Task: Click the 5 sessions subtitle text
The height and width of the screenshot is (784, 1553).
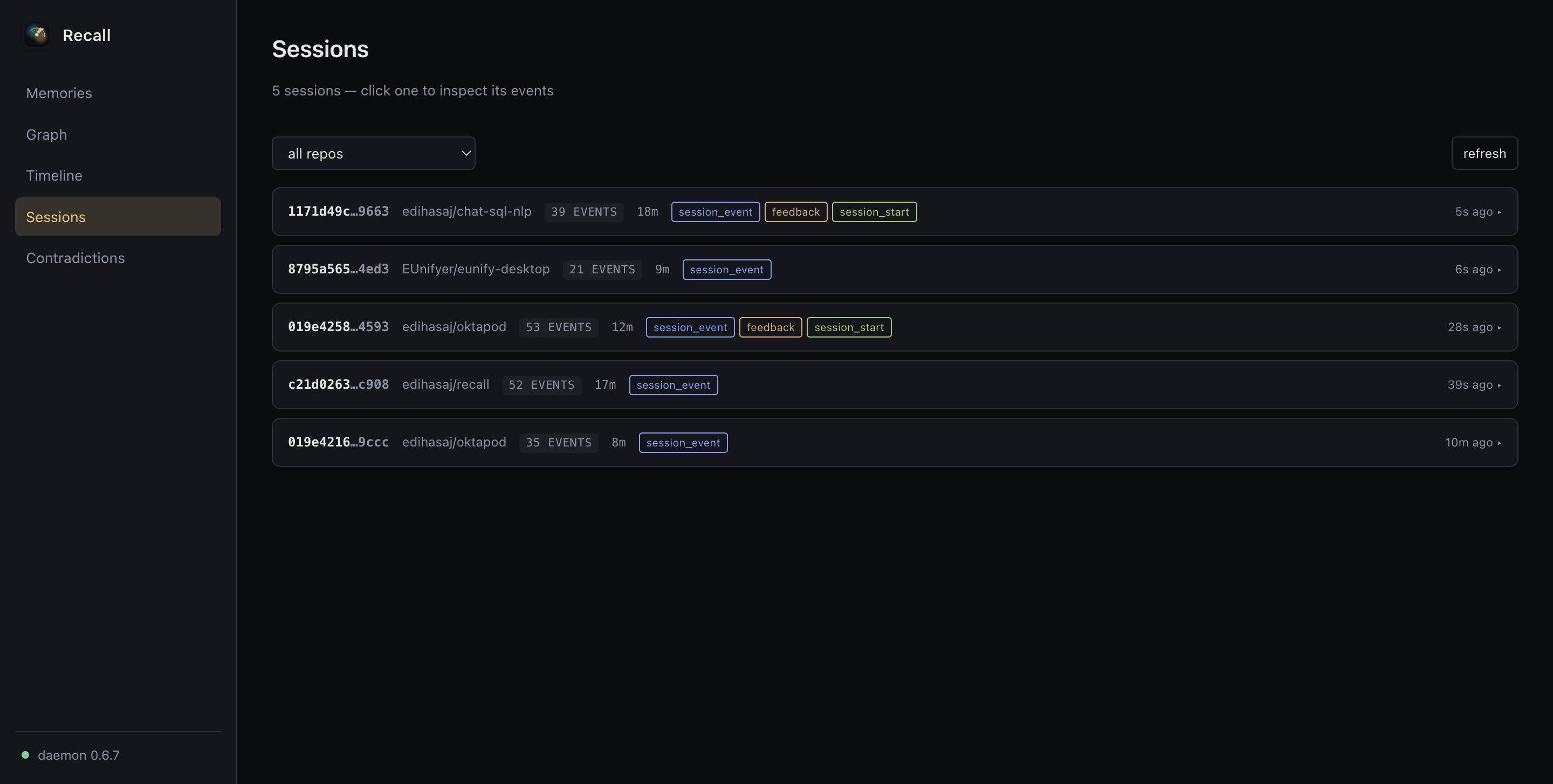Action: (x=413, y=91)
